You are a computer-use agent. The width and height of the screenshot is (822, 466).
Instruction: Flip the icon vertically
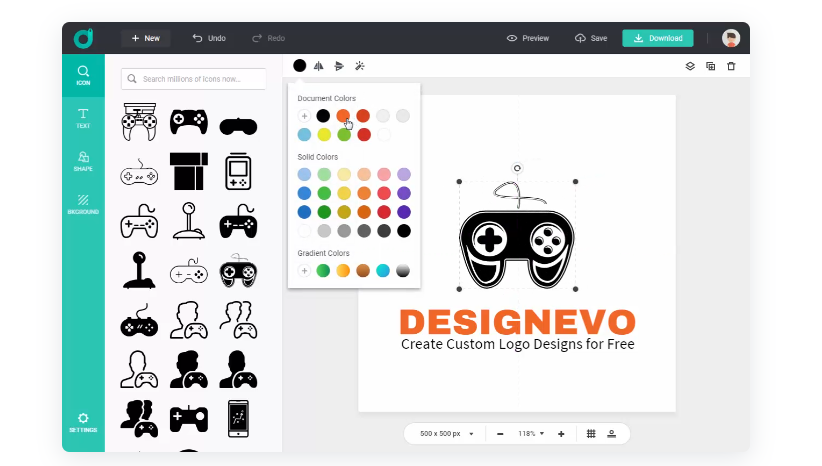(x=339, y=66)
